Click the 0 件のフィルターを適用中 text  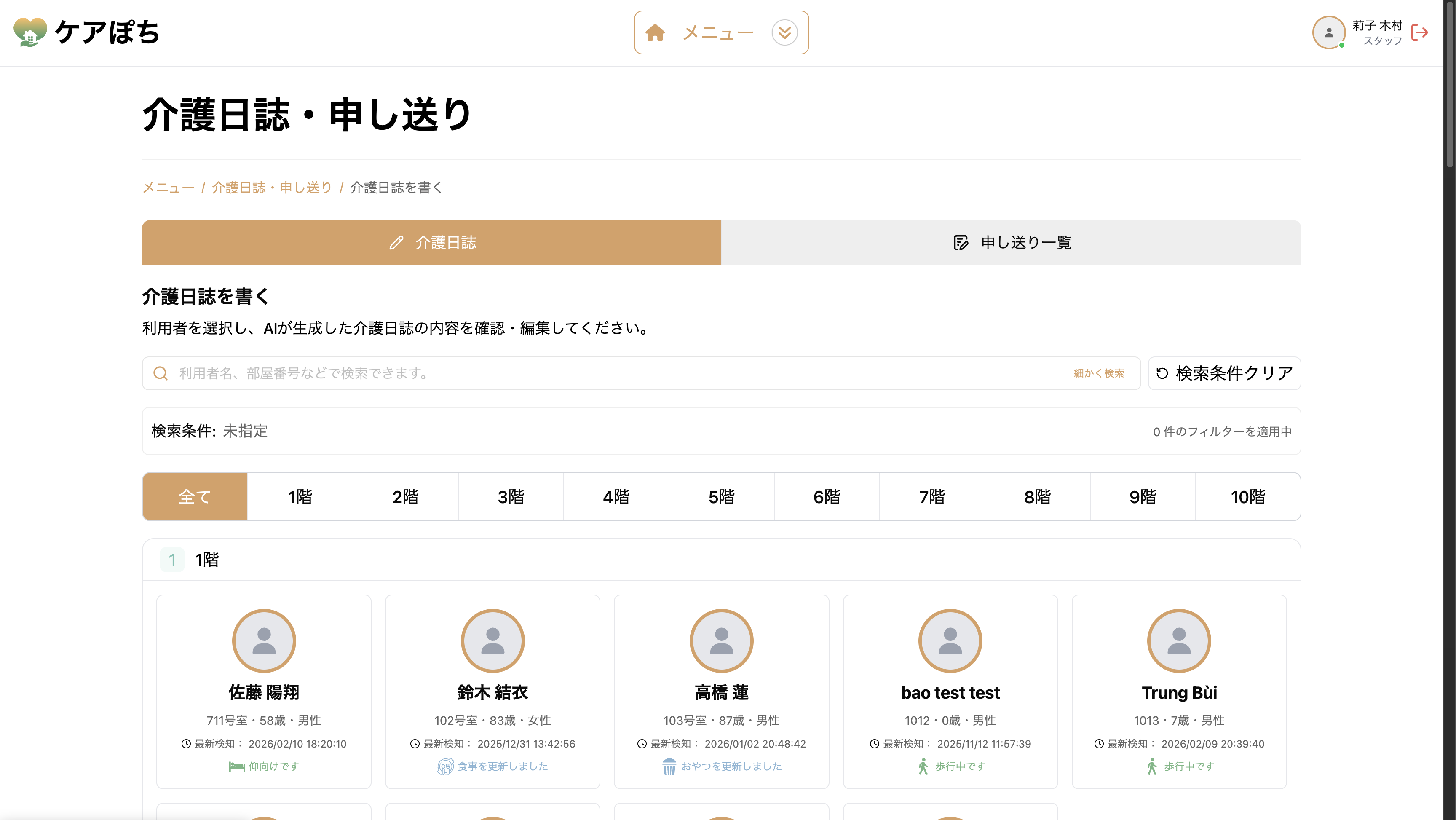(x=1222, y=431)
